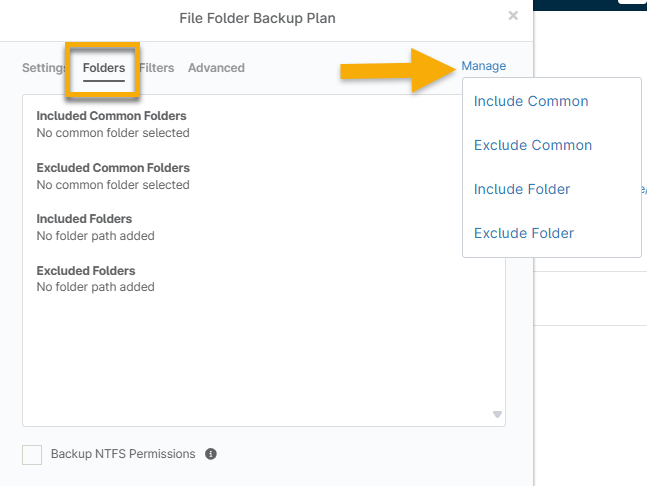Go to the Advanced tab
This screenshot has height=486, width=647.
216,68
